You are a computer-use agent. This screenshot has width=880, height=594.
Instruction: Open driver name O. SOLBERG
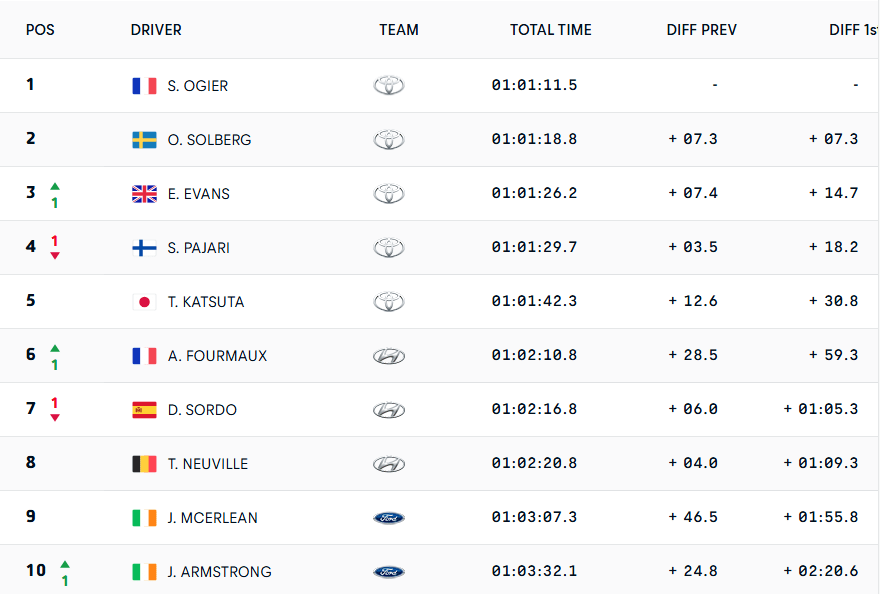click(x=209, y=140)
